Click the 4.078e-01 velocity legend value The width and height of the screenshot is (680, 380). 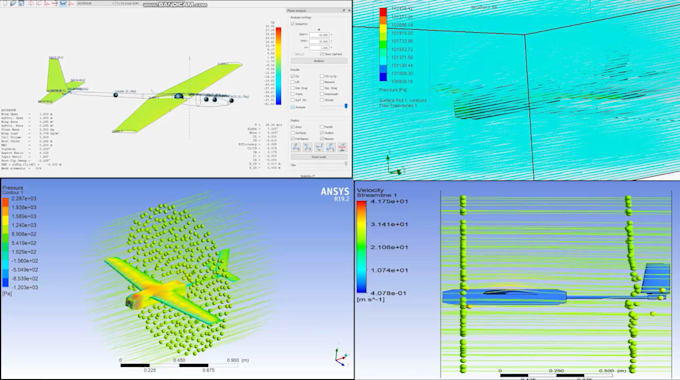coord(389,293)
